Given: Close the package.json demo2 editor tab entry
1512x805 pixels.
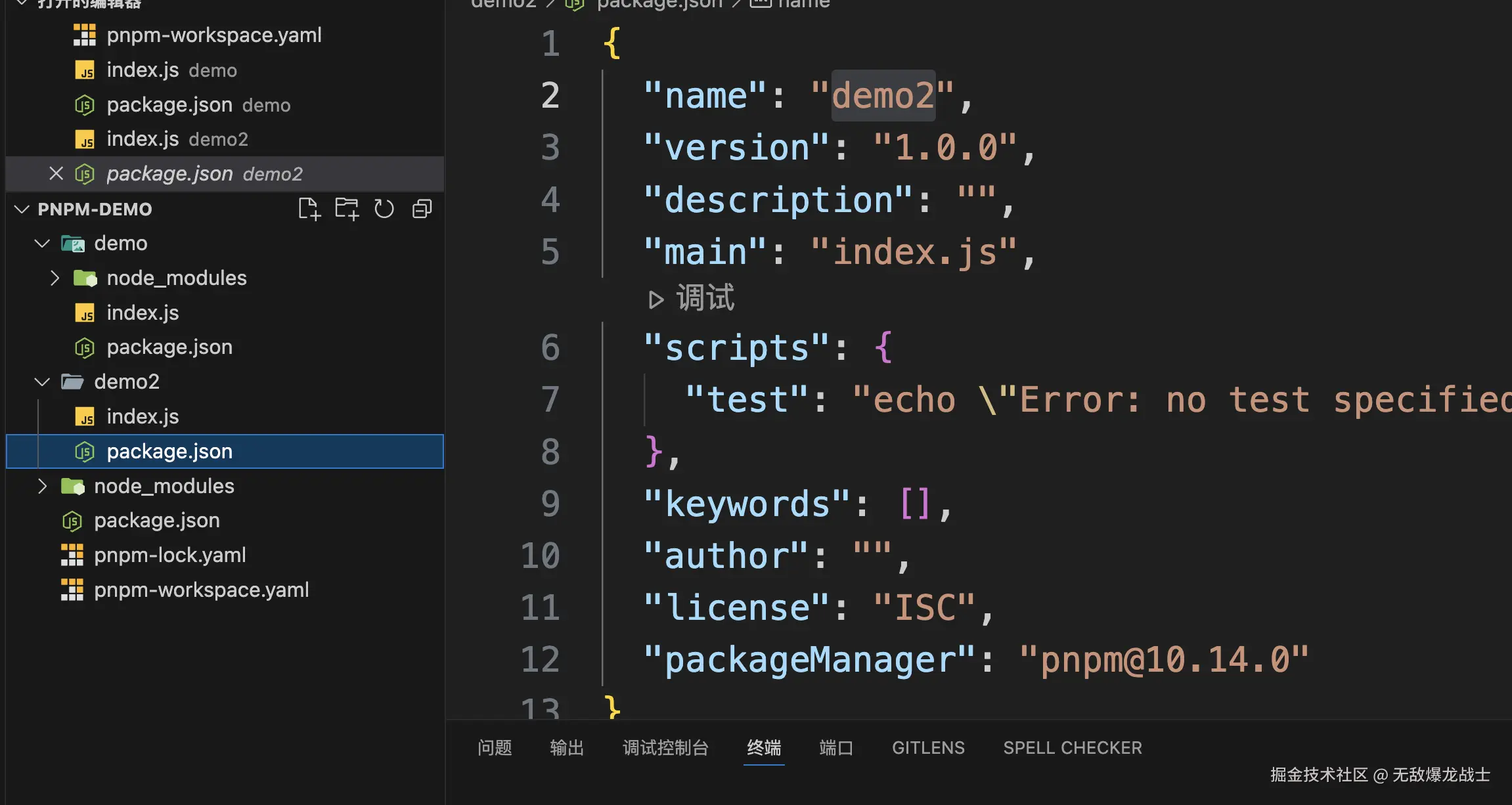Looking at the screenshot, I should point(56,173).
